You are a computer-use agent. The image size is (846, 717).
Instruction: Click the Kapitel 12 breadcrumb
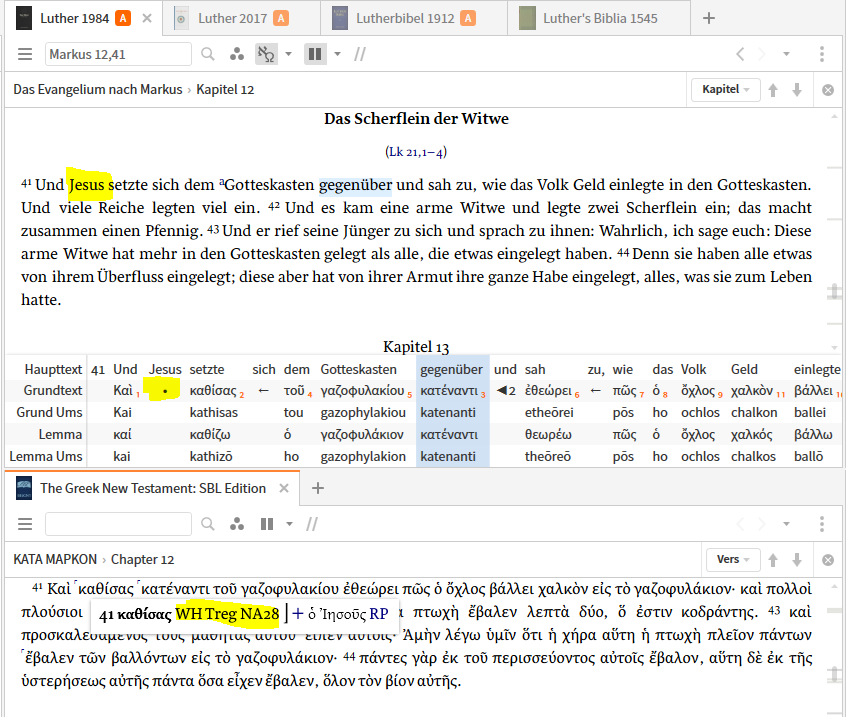[x=225, y=90]
